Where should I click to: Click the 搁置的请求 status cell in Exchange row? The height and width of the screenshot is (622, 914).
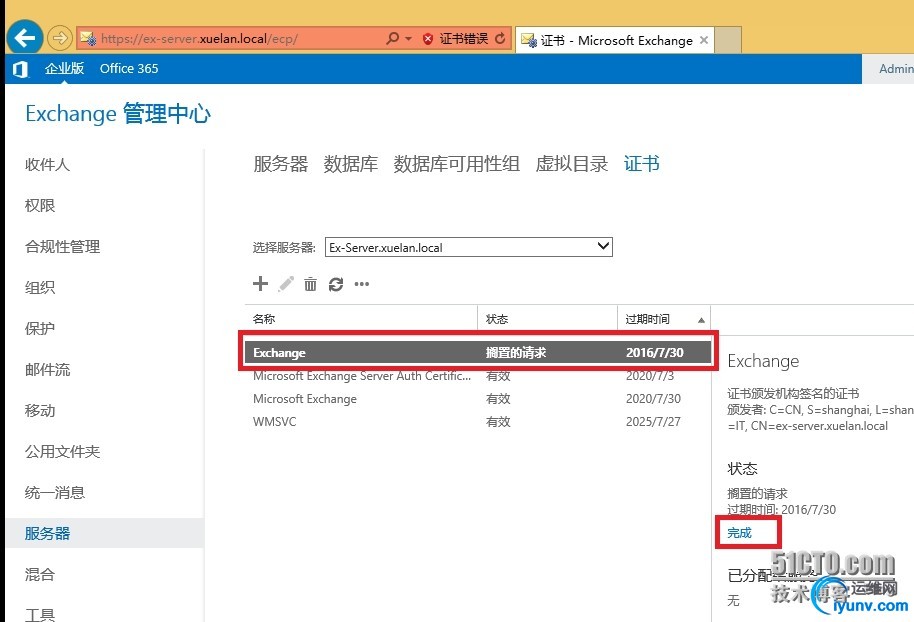click(x=516, y=353)
